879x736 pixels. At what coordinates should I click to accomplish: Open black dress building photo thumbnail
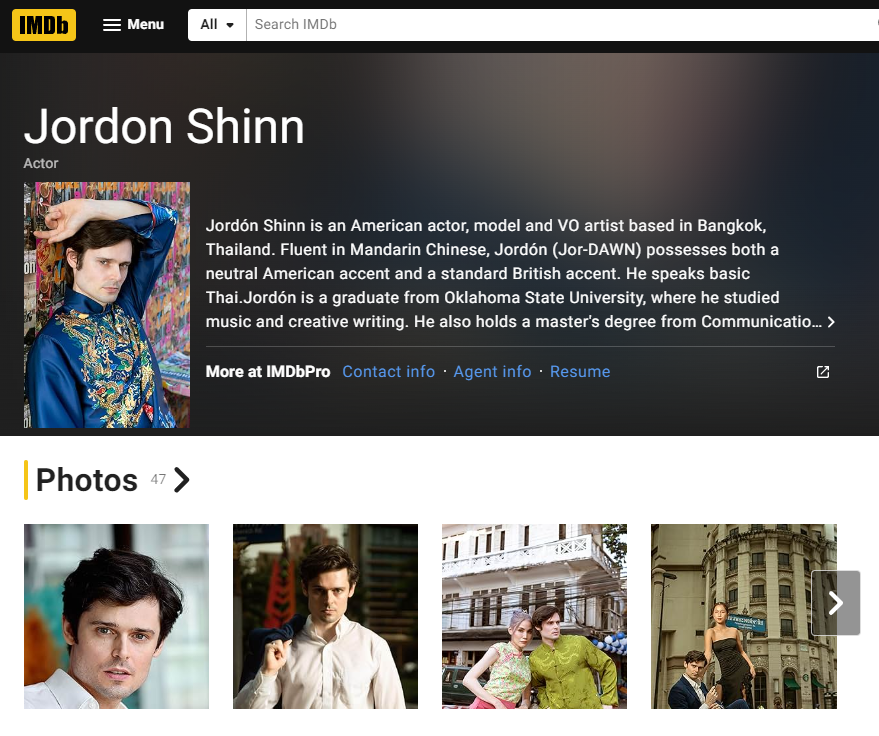click(x=743, y=616)
